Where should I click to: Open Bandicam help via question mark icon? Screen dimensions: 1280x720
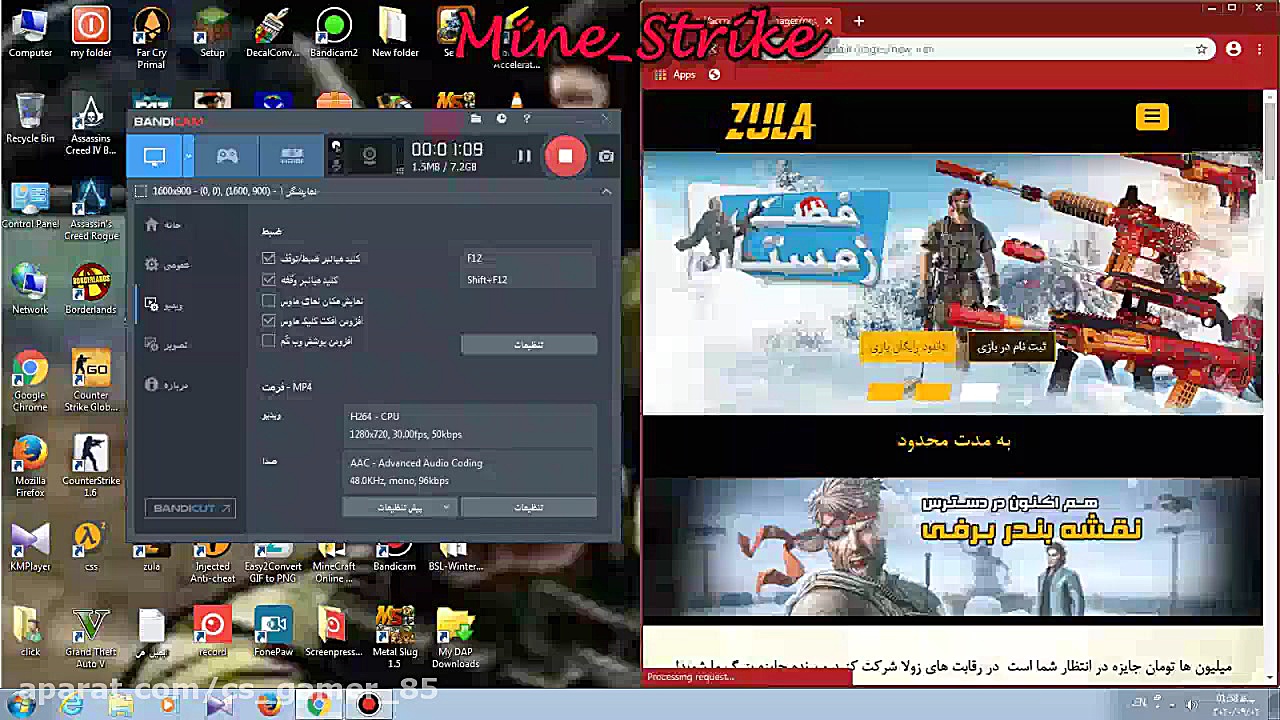(526, 118)
